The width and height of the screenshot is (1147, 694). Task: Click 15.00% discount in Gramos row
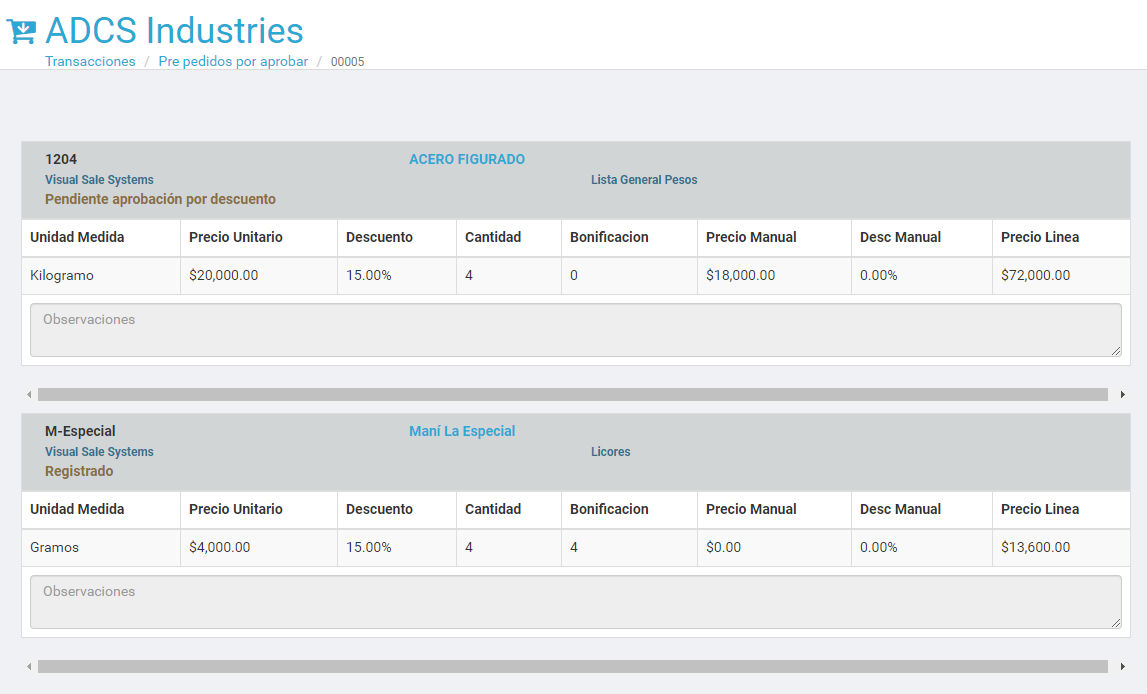point(369,548)
